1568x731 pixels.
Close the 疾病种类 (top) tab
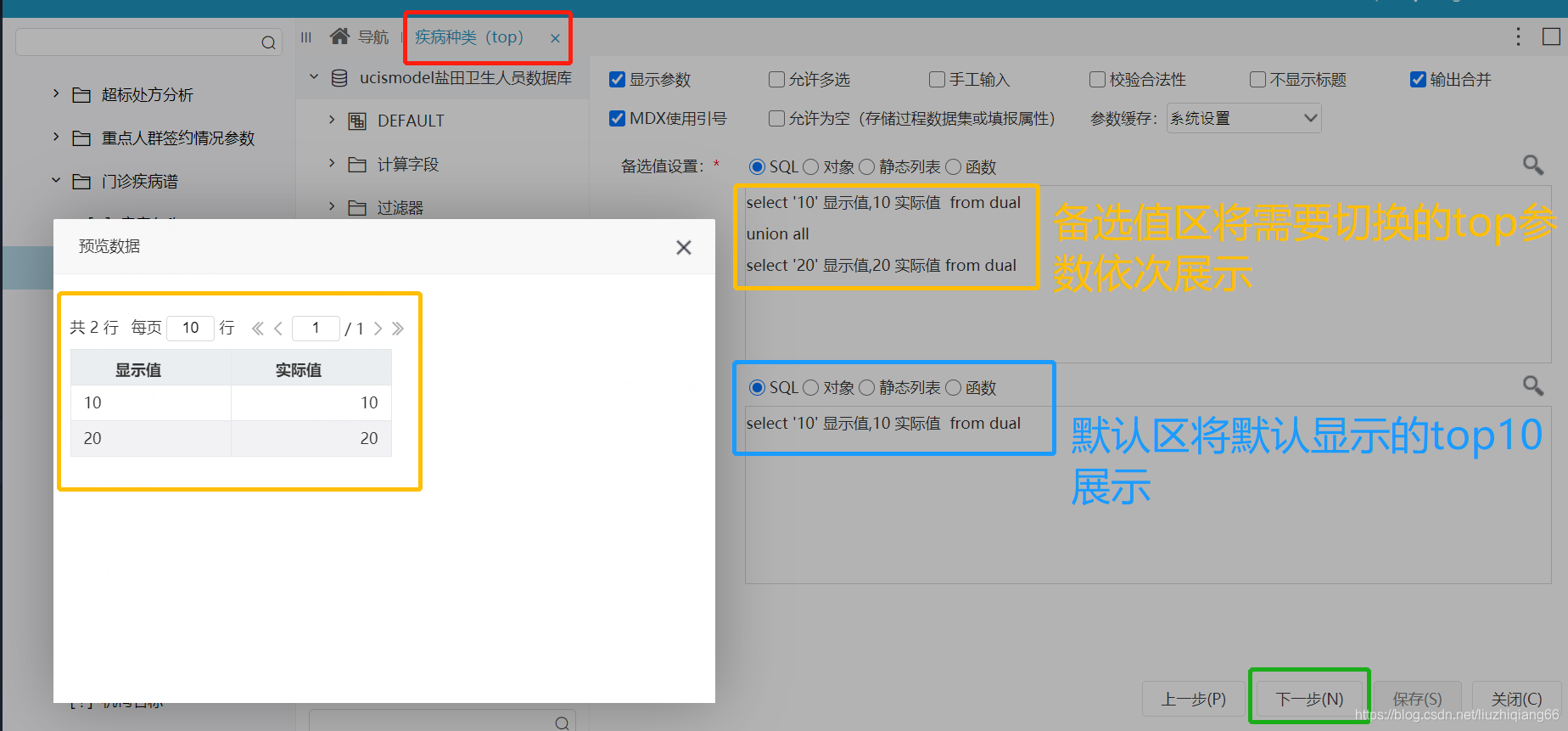555,38
